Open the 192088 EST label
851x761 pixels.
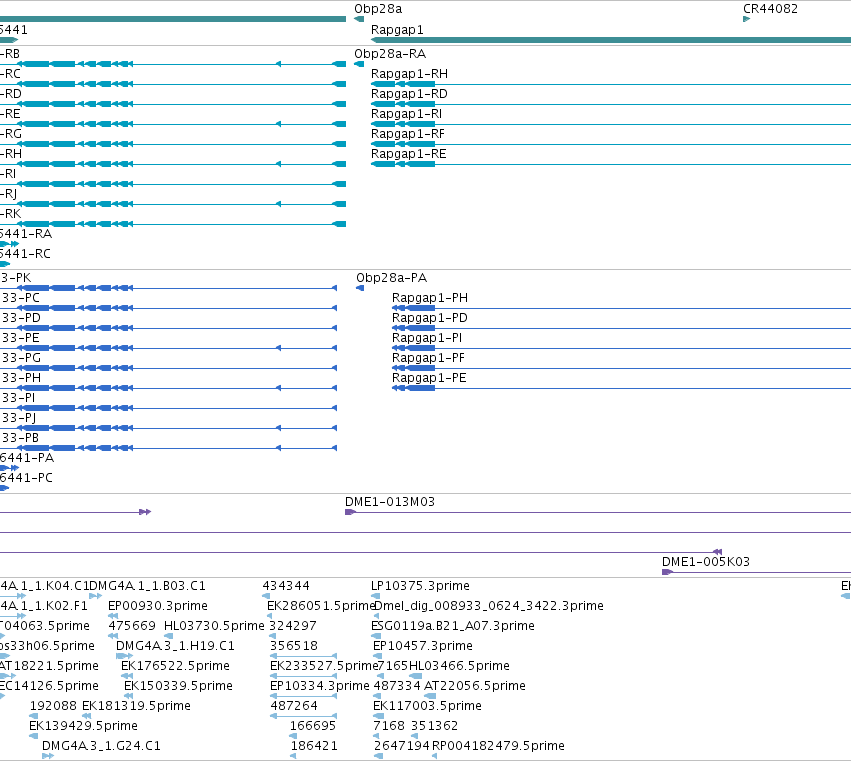[53, 707]
